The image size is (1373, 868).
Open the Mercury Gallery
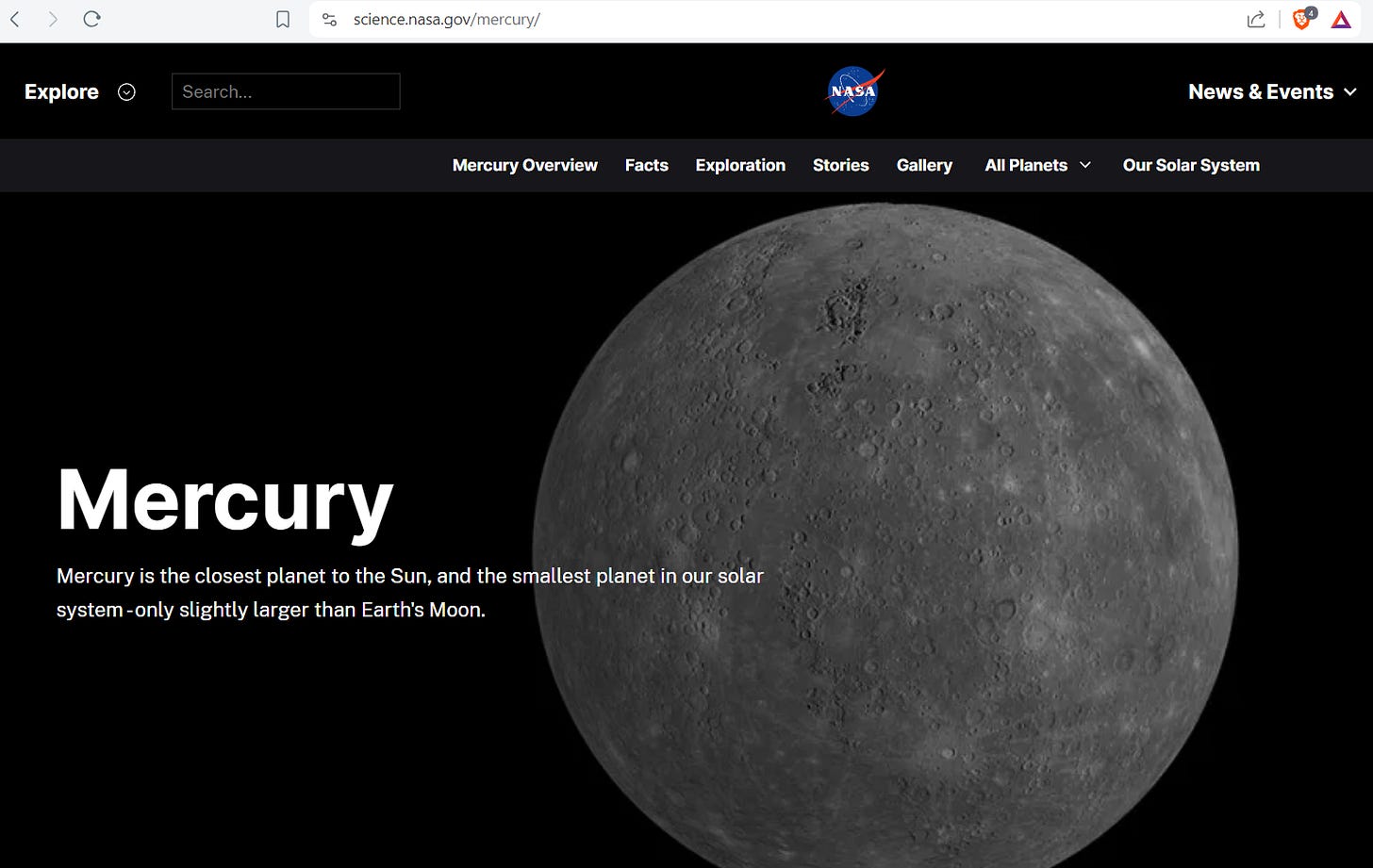[924, 165]
